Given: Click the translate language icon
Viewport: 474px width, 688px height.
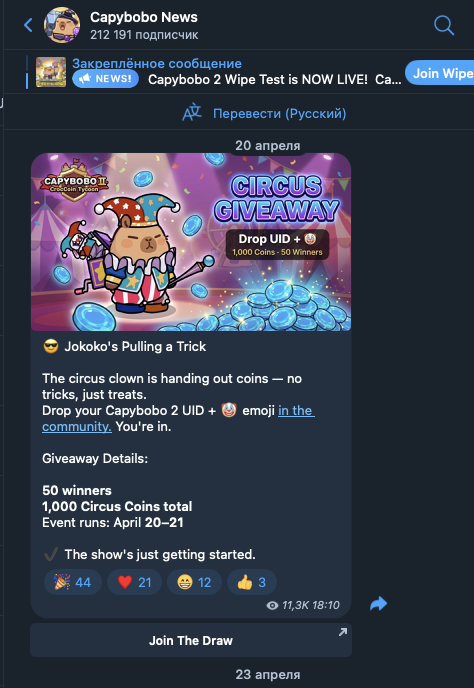Looking at the screenshot, I should pos(192,113).
